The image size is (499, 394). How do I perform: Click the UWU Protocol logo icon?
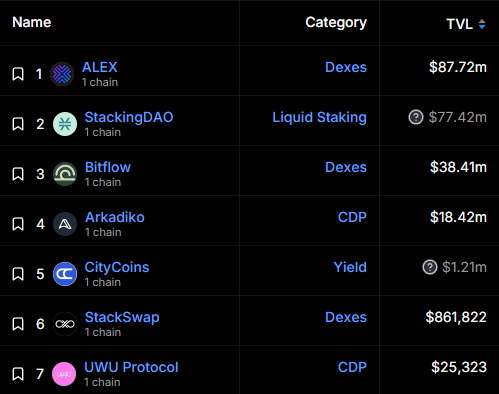[64, 374]
